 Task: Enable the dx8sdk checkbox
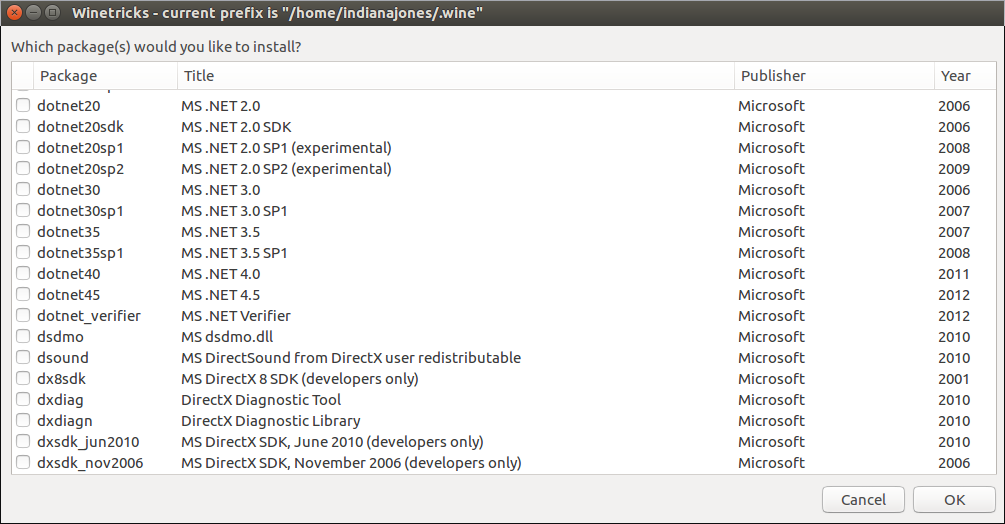(x=23, y=379)
